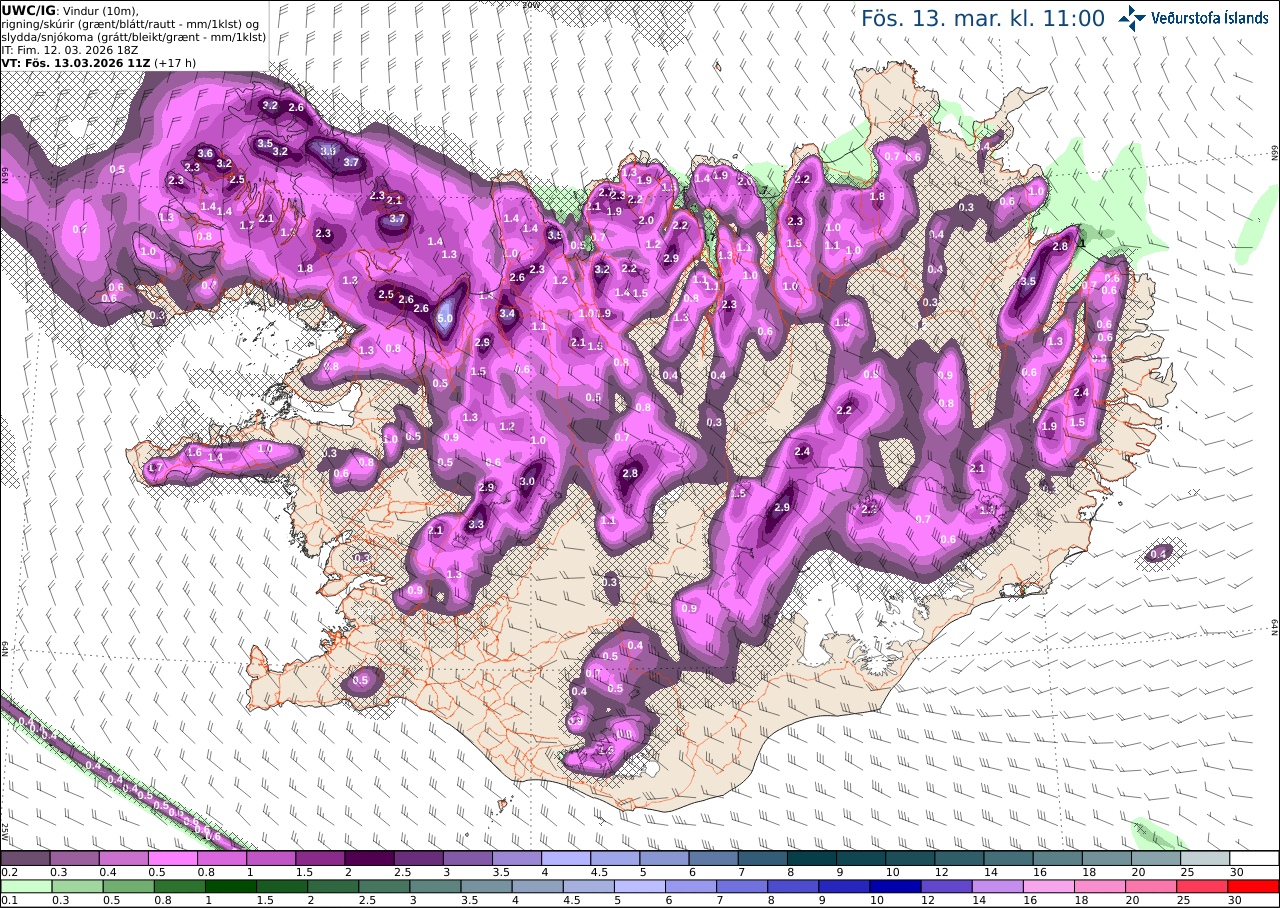Select the pale grey 25 swatch, top legend row
This screenshot has width=1280, height=908.
(x=1205, y=858)
